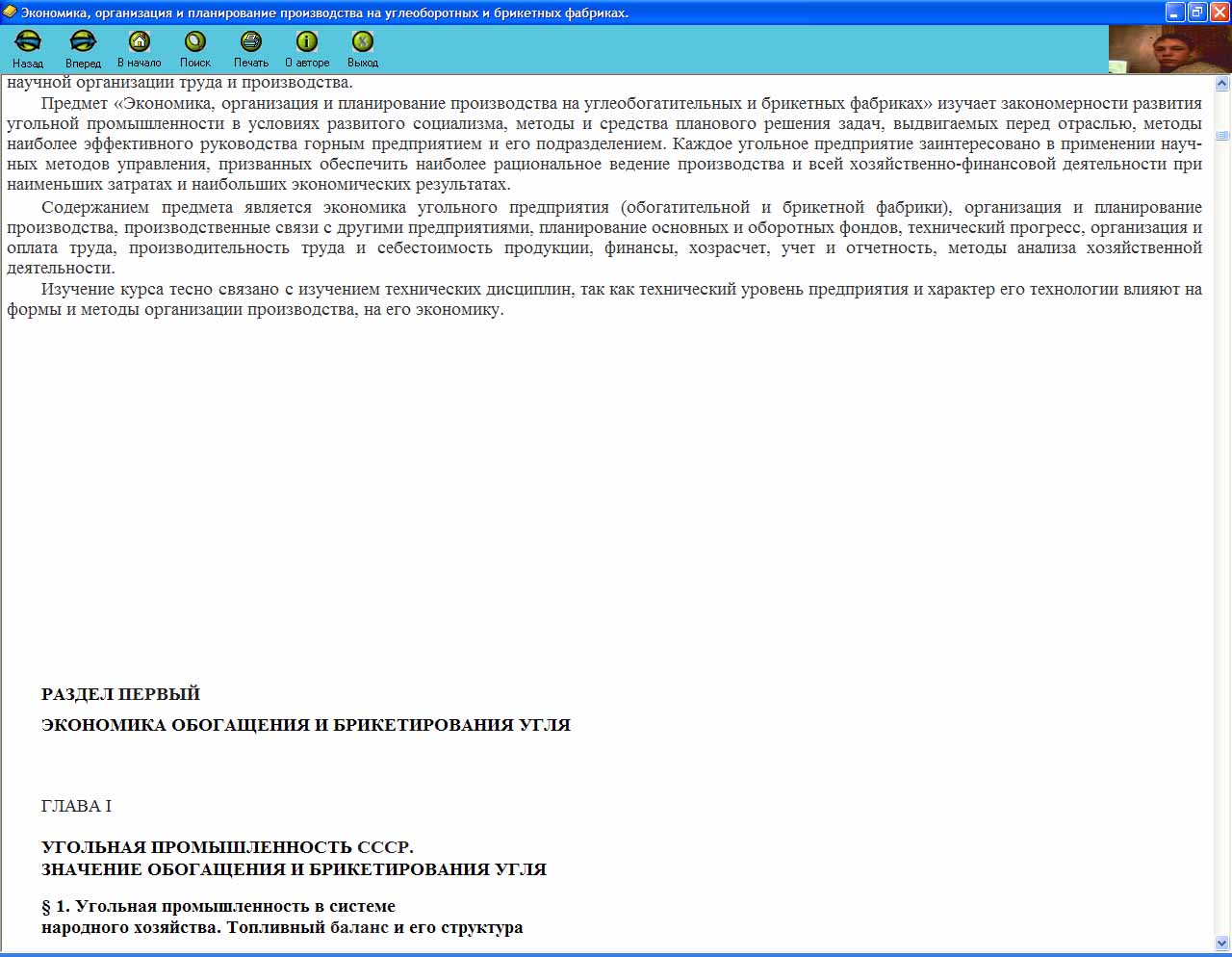Click the author photo thumbnail
The image size is (1232, 957).
1169,49
